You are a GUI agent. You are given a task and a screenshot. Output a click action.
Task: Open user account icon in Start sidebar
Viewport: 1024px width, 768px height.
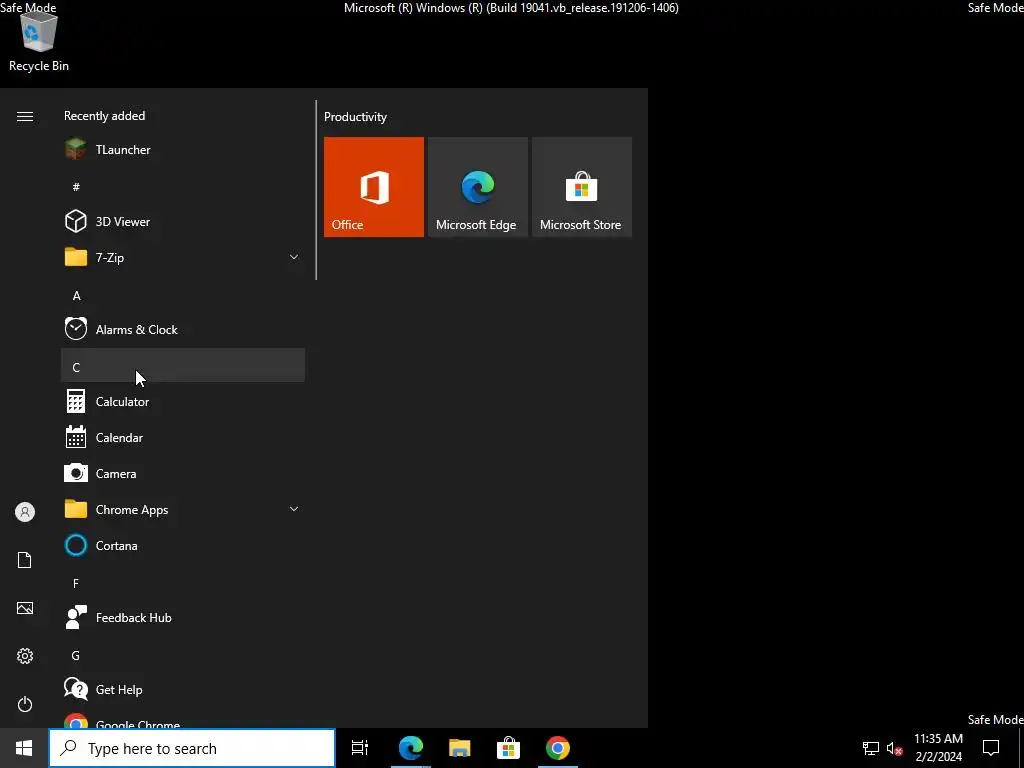[x=25, y=512]
